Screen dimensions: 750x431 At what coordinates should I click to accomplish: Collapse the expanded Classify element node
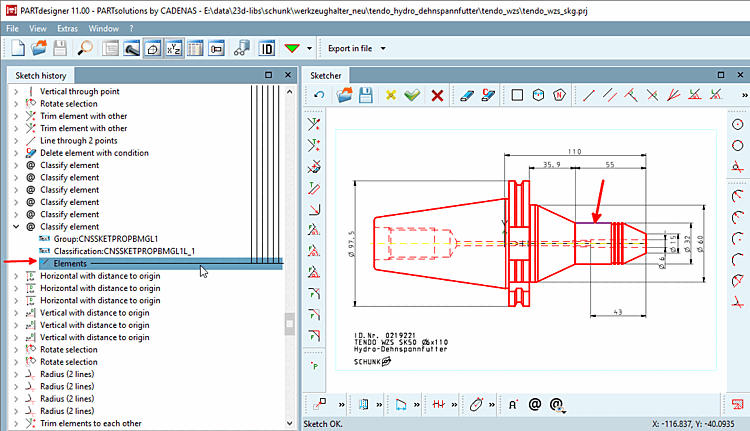pos(15,227)
